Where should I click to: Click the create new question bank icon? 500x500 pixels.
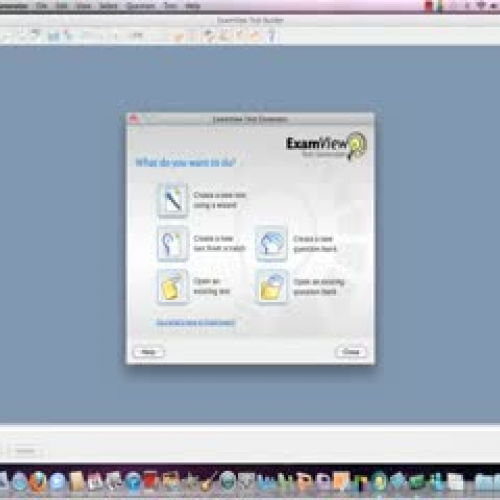pyautogui.click(x=271, y=243)
